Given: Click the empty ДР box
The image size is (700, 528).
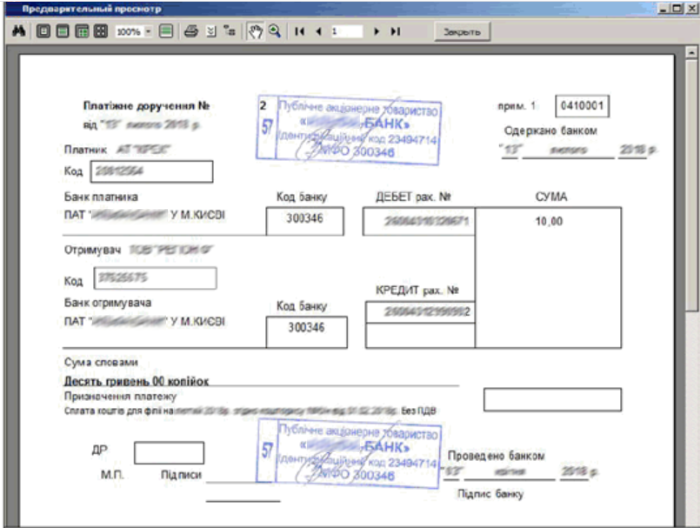Looking at the screenshot, I should click(x=169, y=453).
